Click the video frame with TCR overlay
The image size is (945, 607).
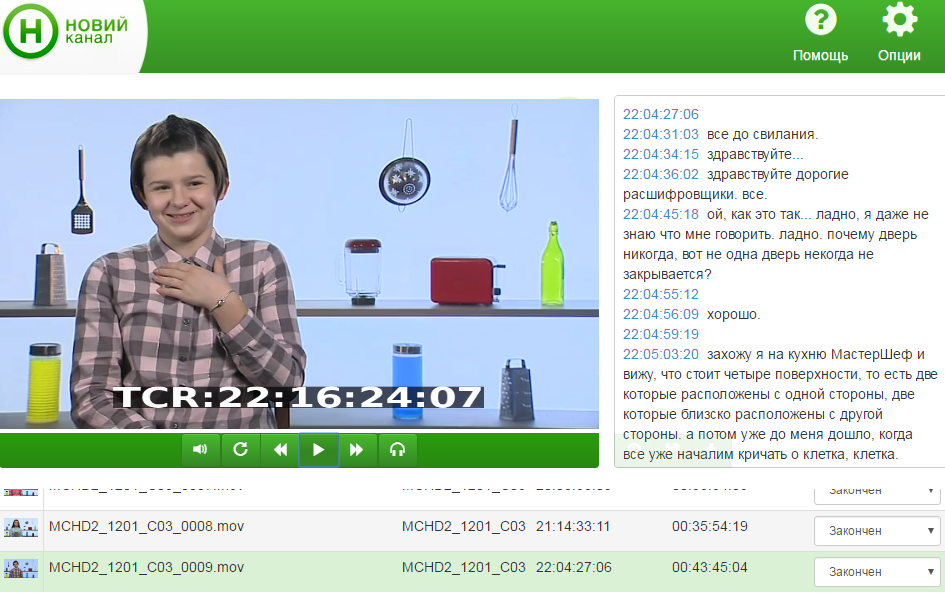tap(299, 264)
